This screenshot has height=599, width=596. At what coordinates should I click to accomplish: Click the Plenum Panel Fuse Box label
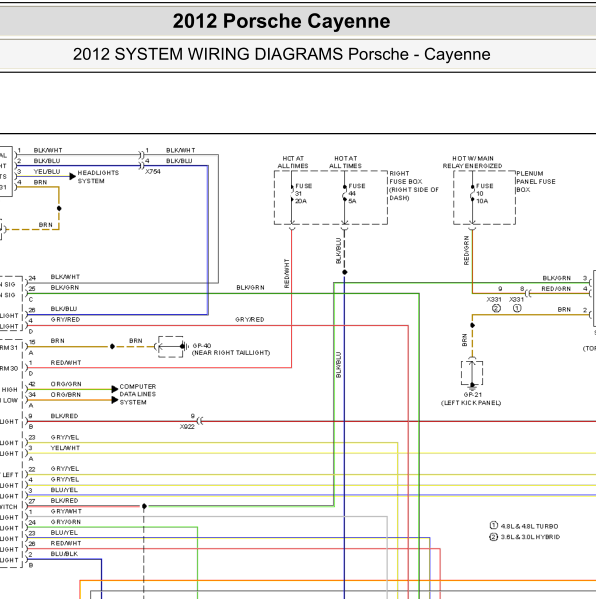tap(536, 181)
